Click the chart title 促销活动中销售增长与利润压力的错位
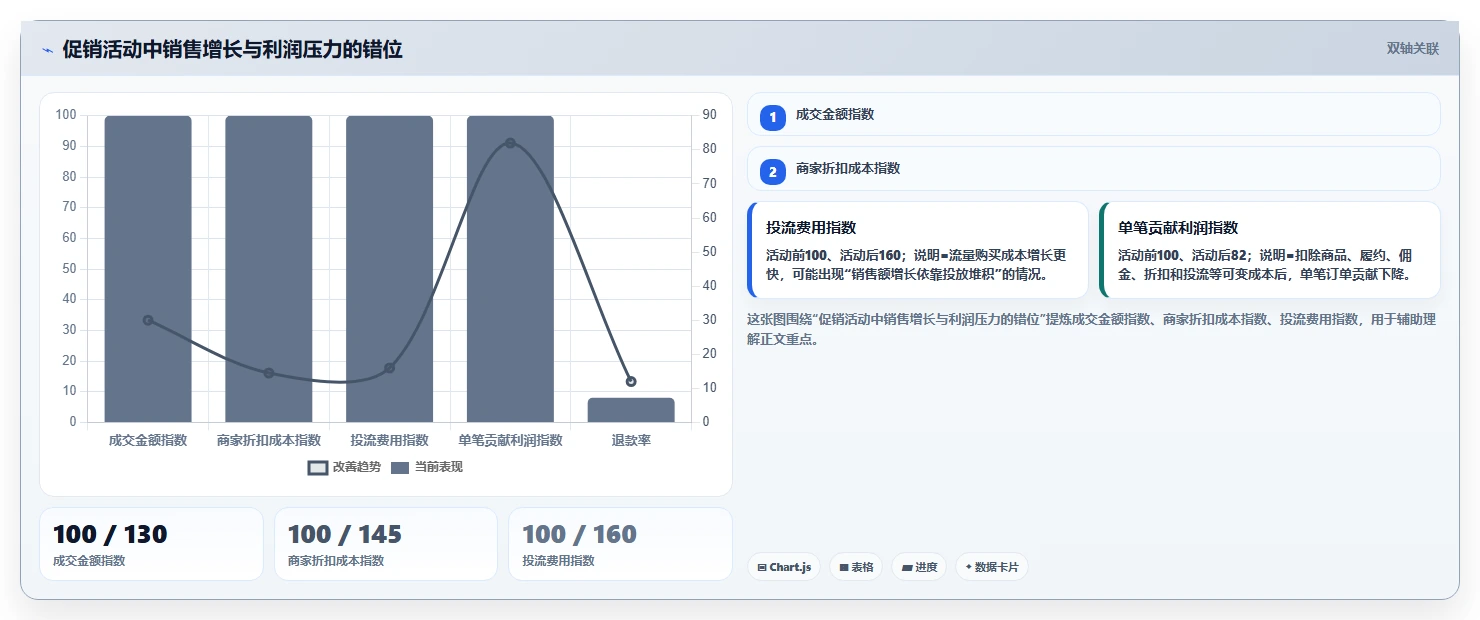 232,49
